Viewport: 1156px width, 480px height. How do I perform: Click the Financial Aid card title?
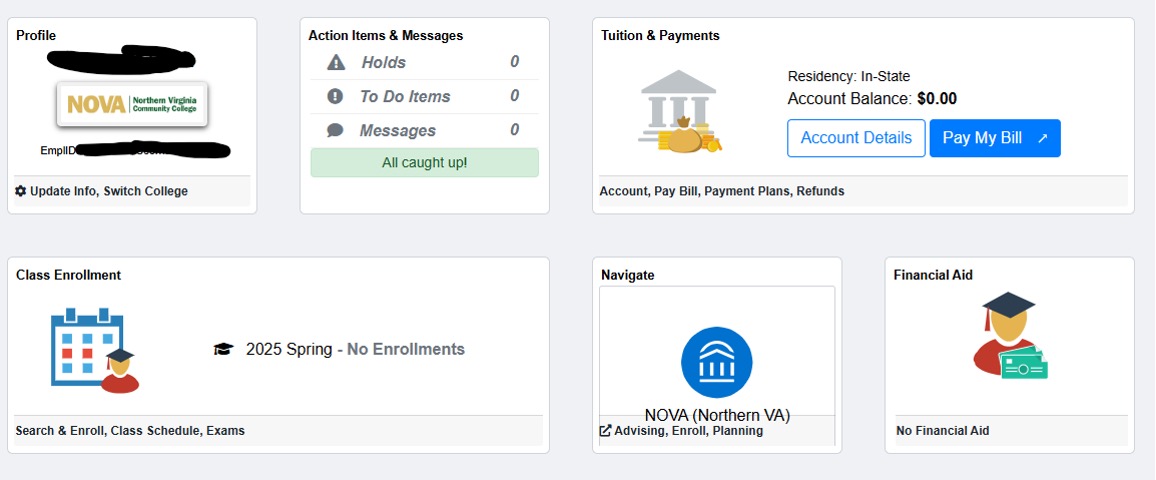click(933, 275)
